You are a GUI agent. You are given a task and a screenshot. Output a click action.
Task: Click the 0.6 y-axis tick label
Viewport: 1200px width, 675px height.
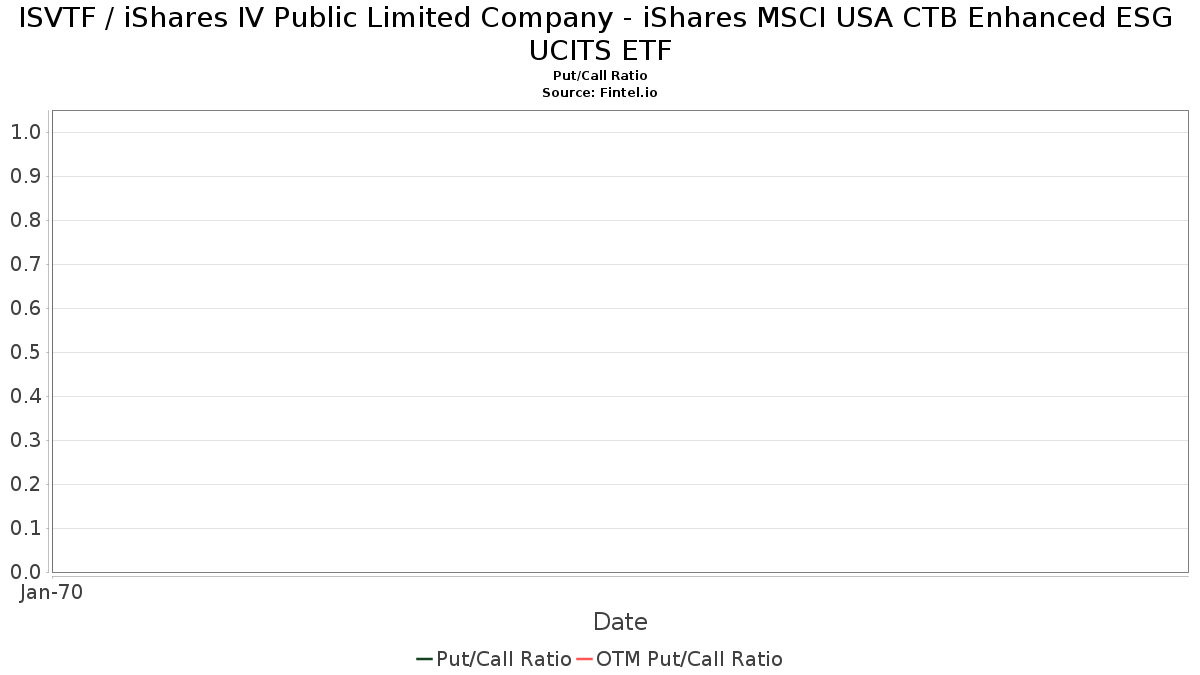pos(25,308)
